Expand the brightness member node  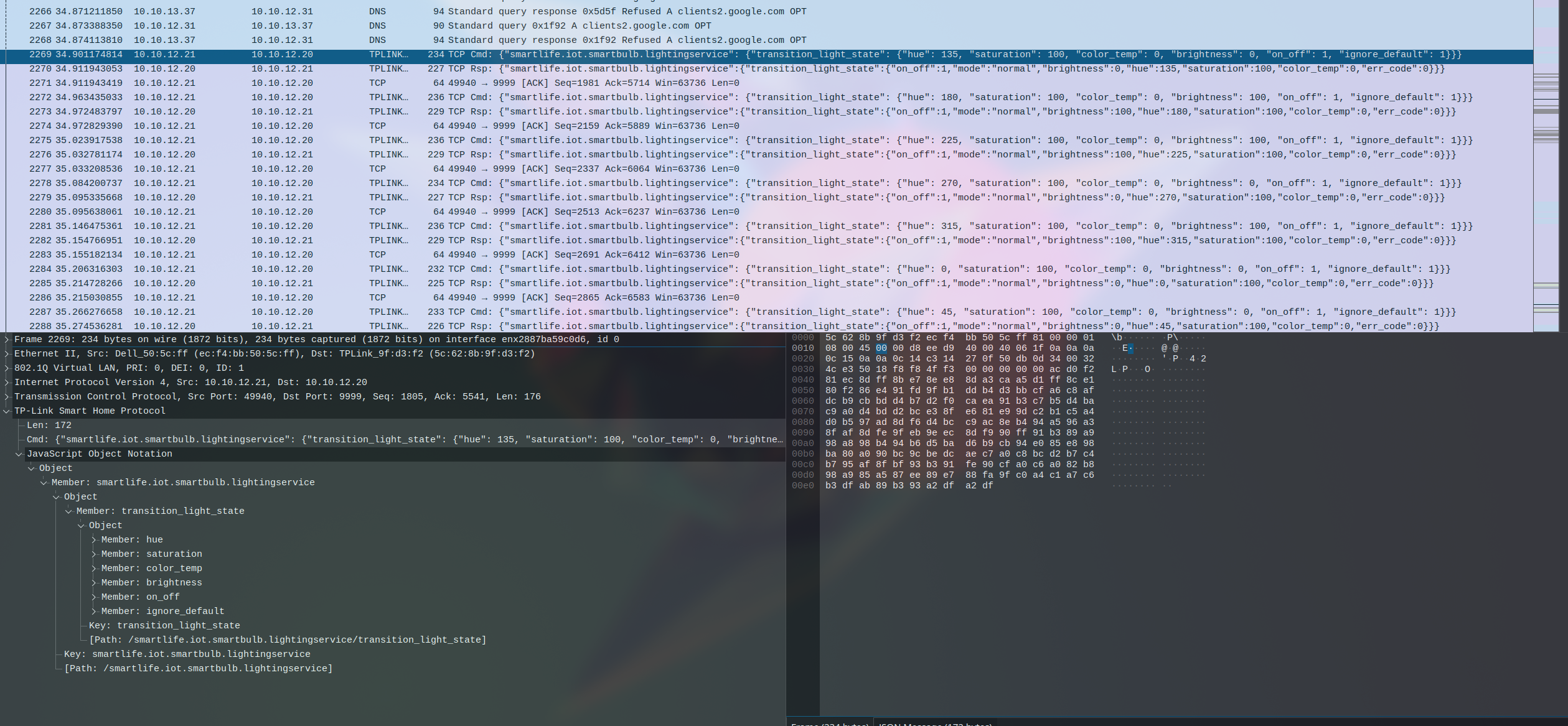94,583
